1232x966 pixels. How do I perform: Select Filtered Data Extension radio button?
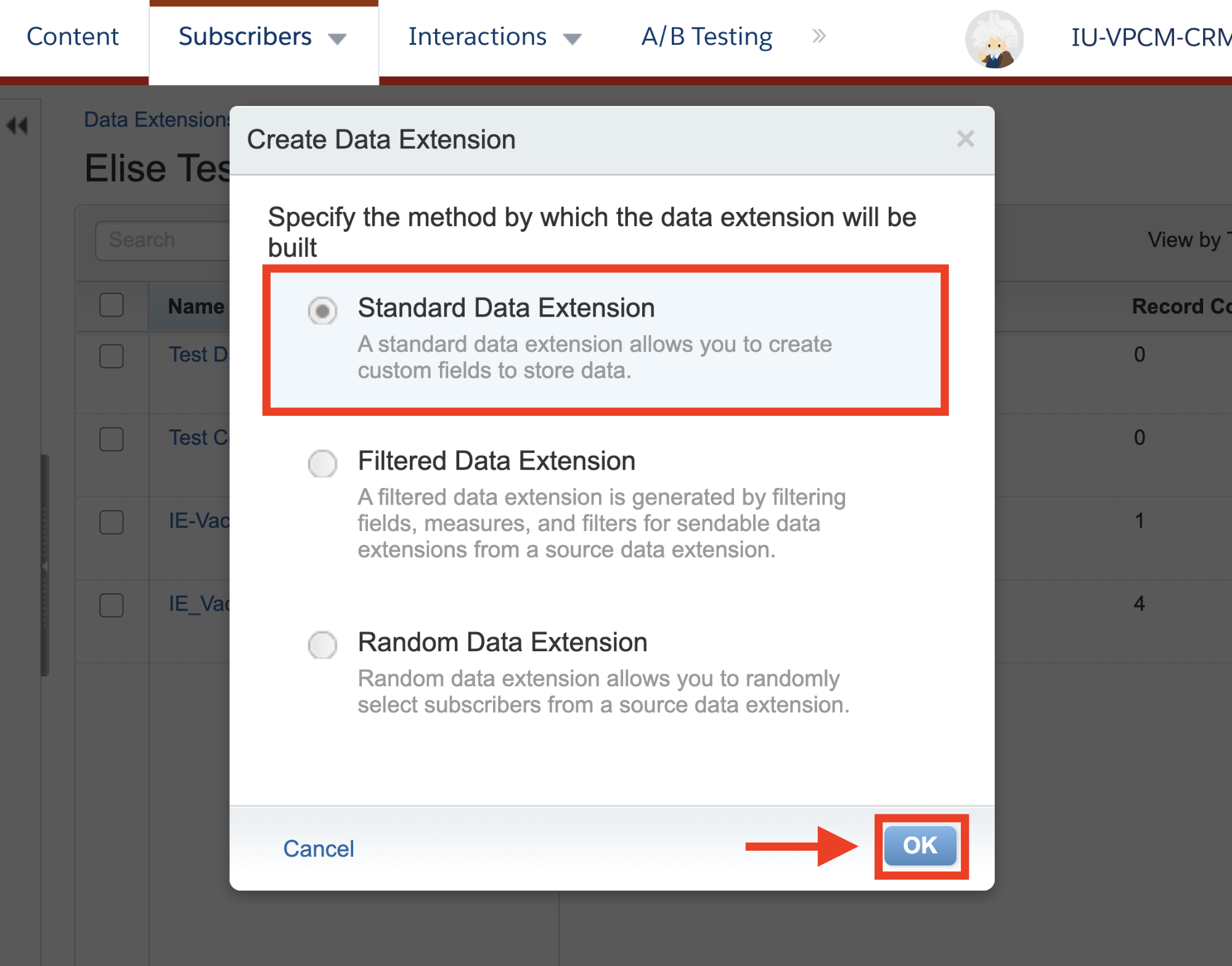[x=322, y=463]
